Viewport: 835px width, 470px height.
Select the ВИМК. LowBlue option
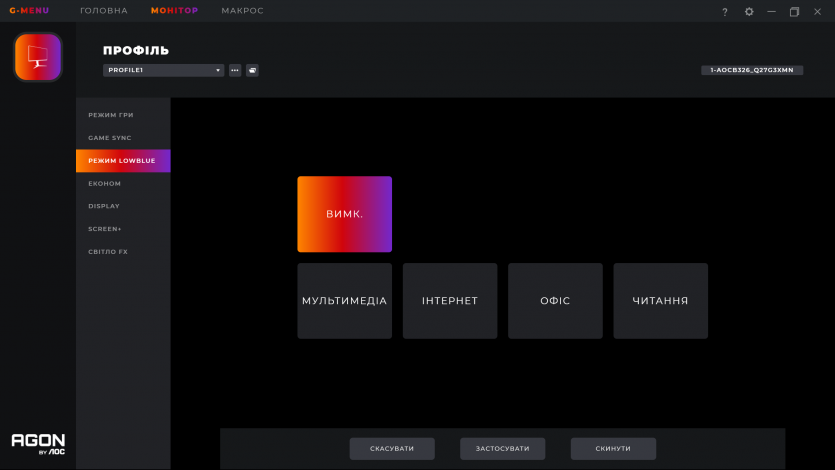click(344, 214)
